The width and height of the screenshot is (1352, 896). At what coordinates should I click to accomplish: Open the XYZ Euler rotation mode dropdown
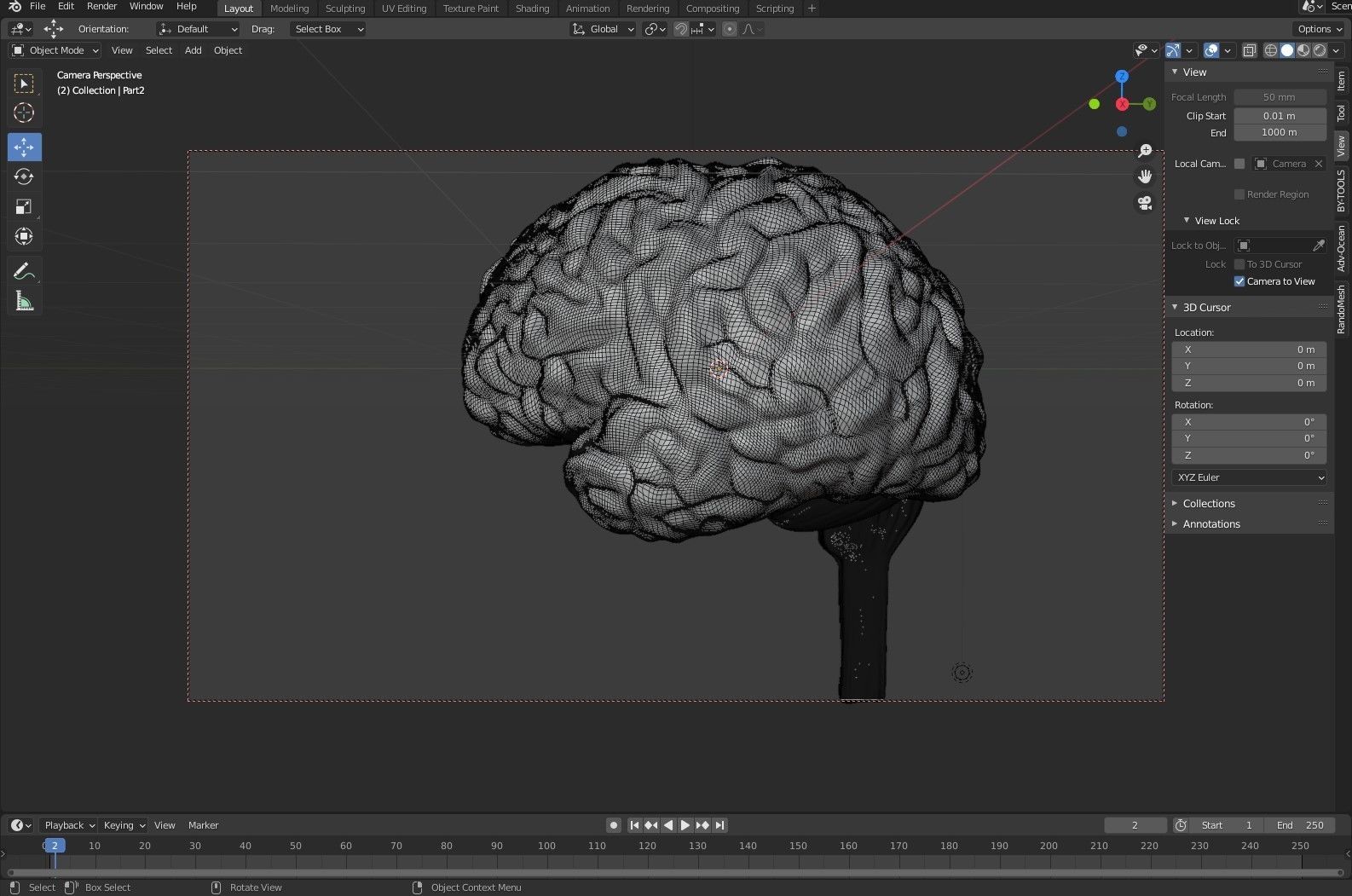point(1249,477)
